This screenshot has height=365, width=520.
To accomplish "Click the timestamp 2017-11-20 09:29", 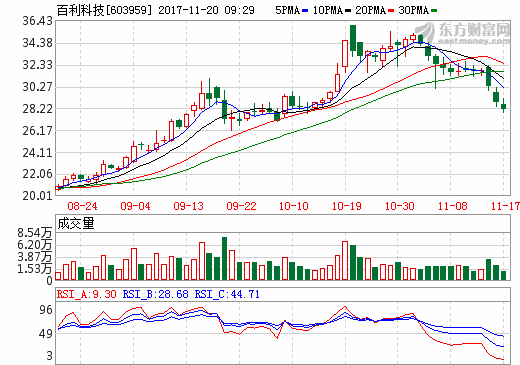I will click(206, 10).
